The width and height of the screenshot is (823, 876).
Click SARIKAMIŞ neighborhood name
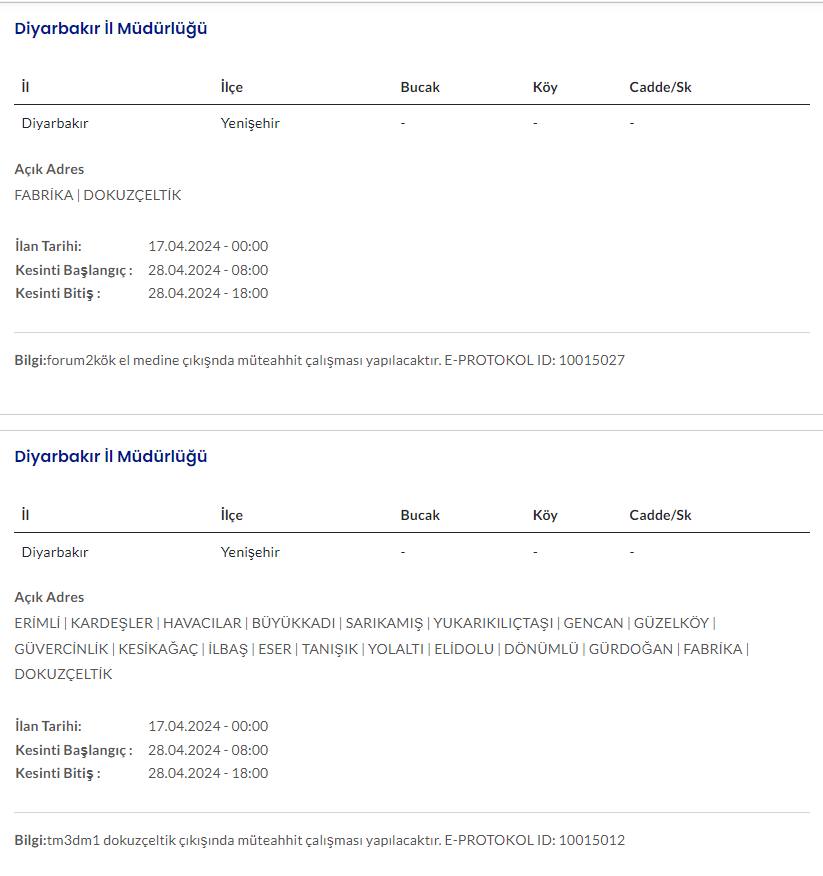point(384,623)
